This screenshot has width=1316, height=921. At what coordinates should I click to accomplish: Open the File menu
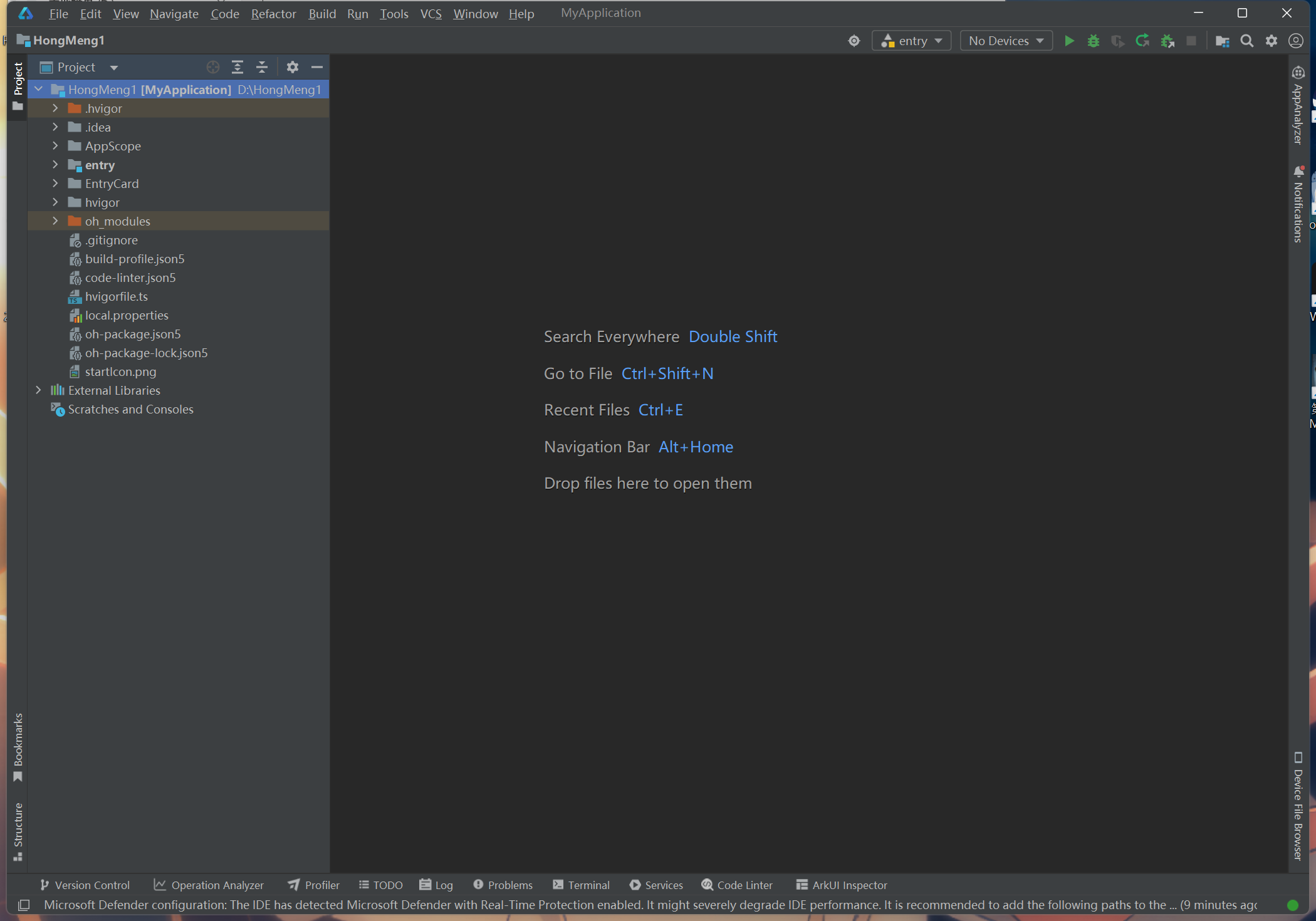pyautogui.click(x=58, y=14)
